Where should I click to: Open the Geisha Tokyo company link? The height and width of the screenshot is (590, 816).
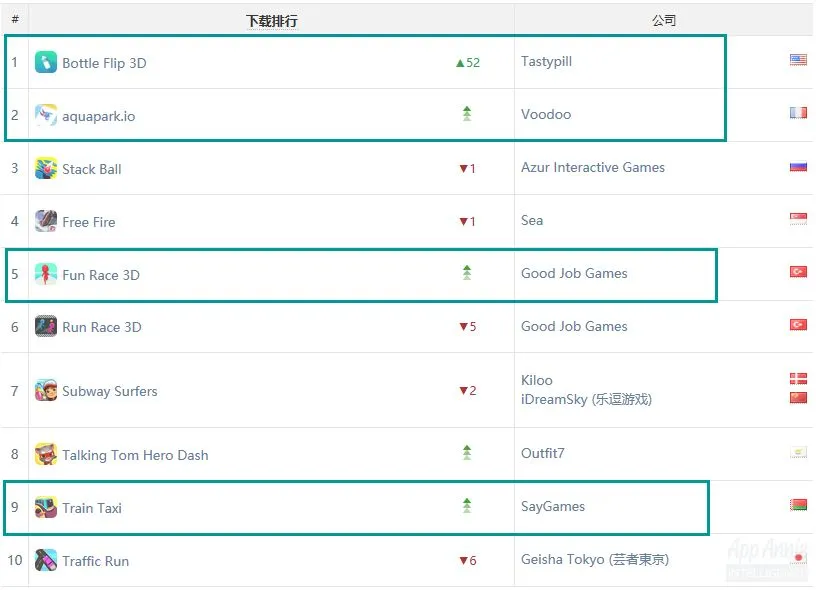pos(595,559)
